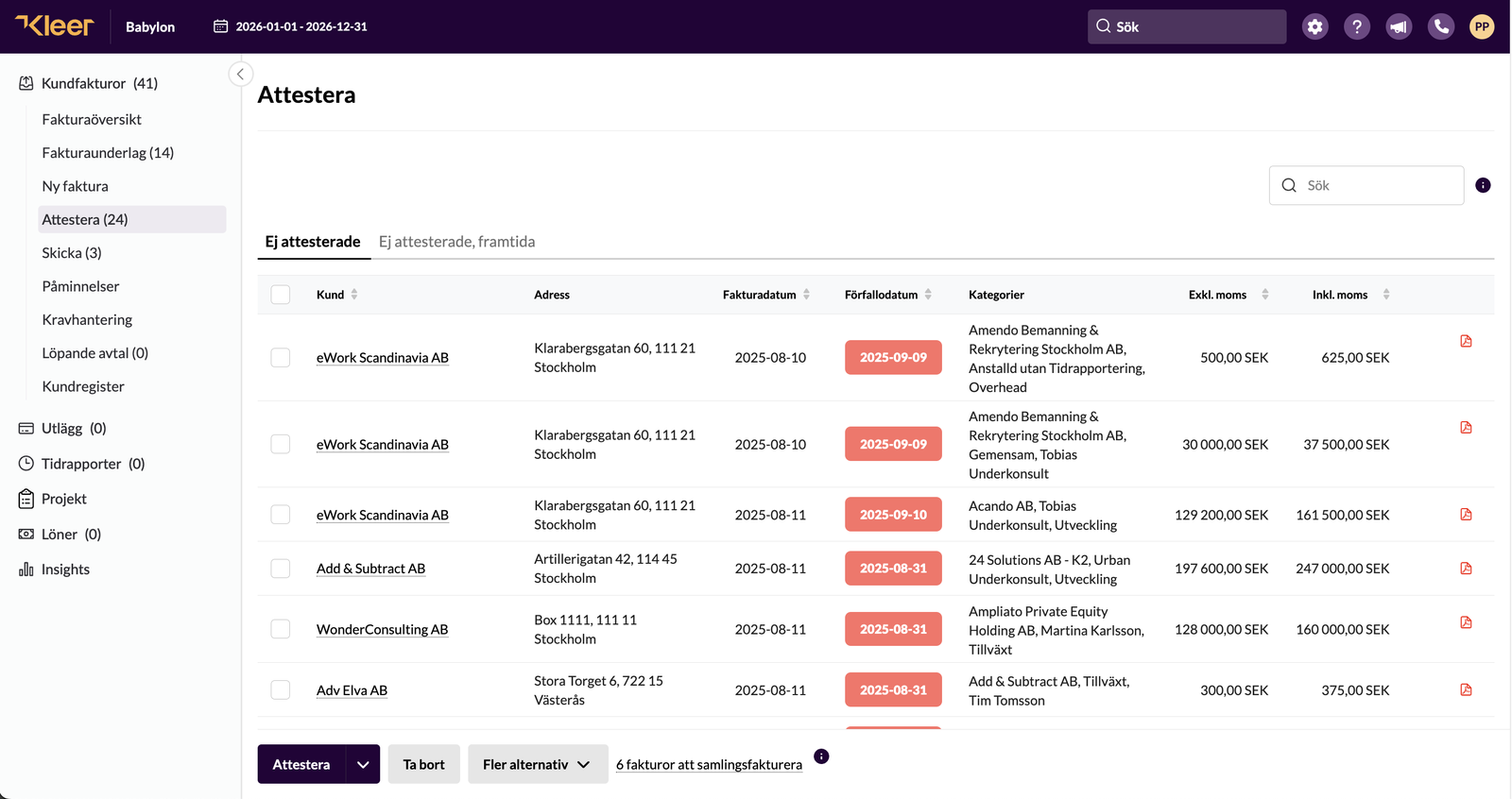
Task: Click the Ta bort button
Action: (423, 764)
